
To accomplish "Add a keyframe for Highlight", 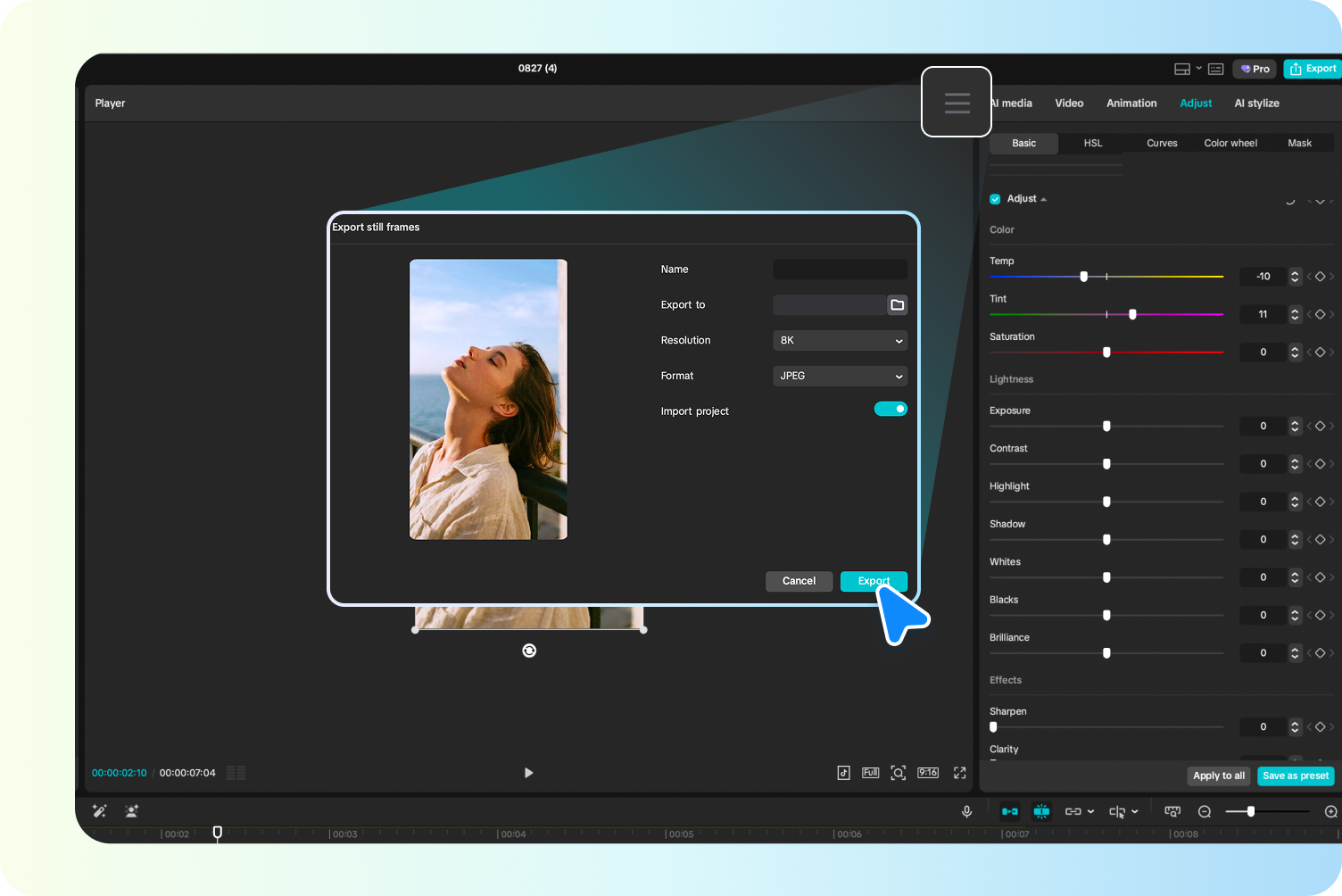I will (x=1320, y=502).
